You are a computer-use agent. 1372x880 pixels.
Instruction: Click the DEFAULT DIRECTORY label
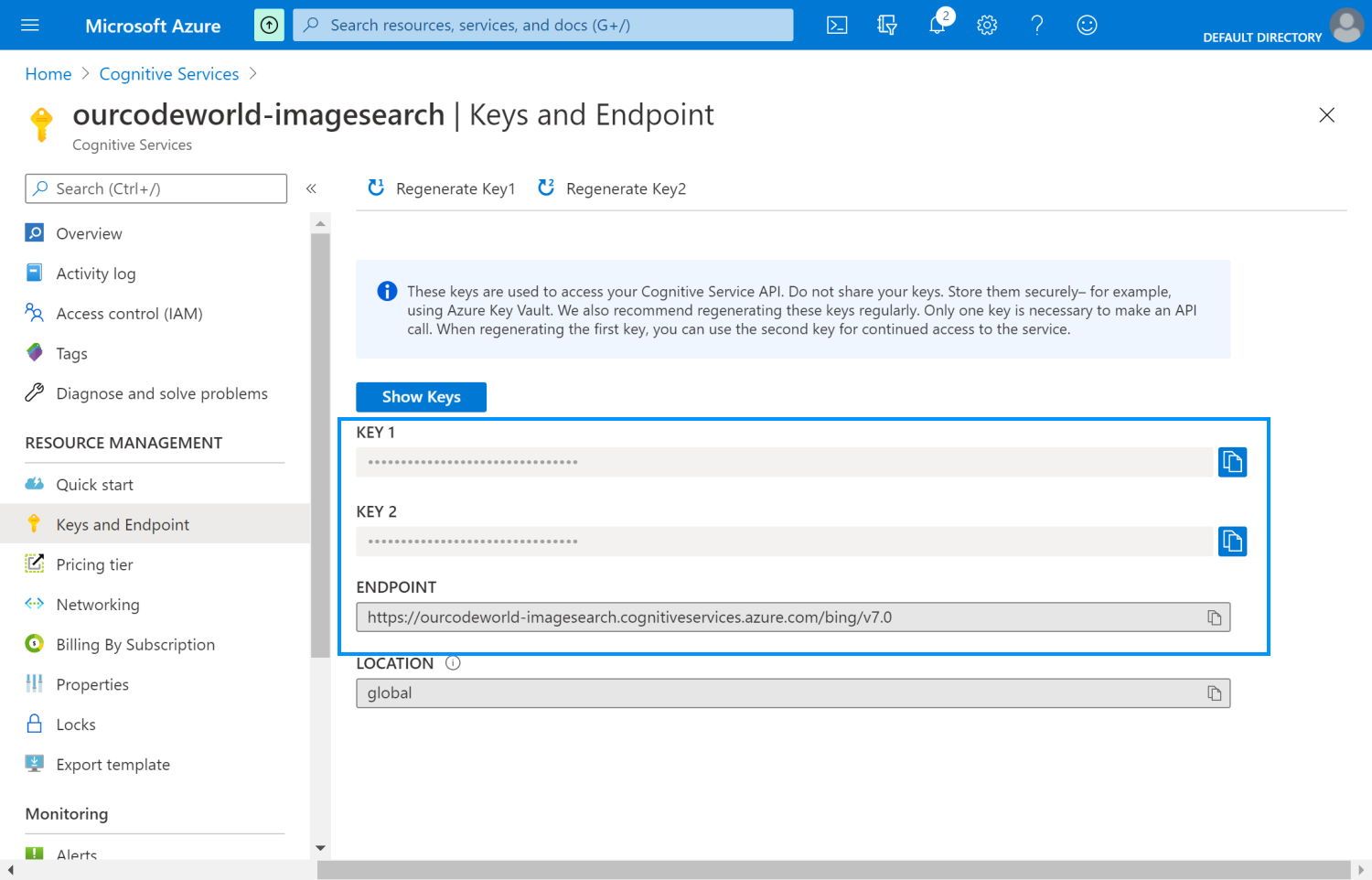coord(1262,38)
